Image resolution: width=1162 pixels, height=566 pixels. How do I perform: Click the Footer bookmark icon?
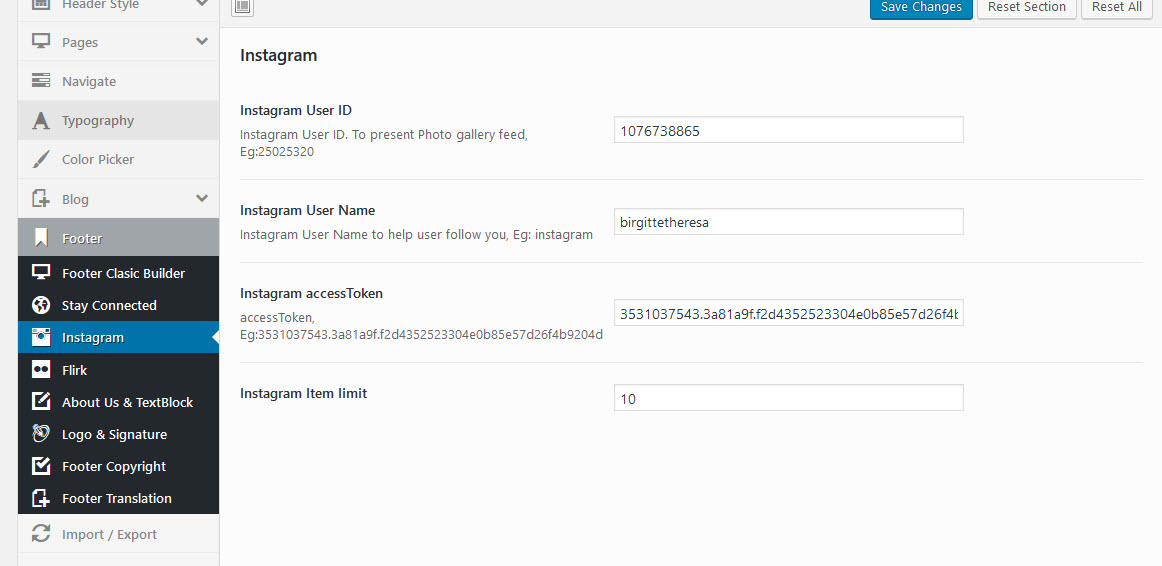tap(42, 238)
